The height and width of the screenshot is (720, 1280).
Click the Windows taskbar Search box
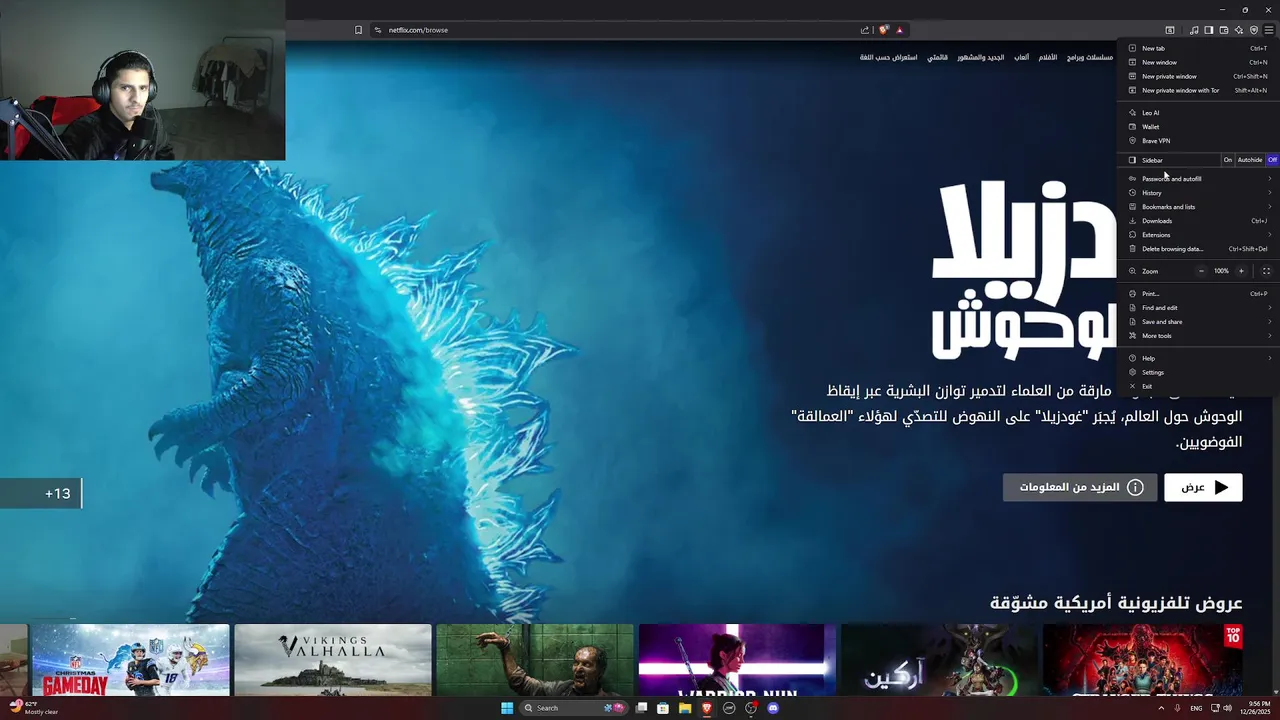pyautogui.click(x=572, y=708)
